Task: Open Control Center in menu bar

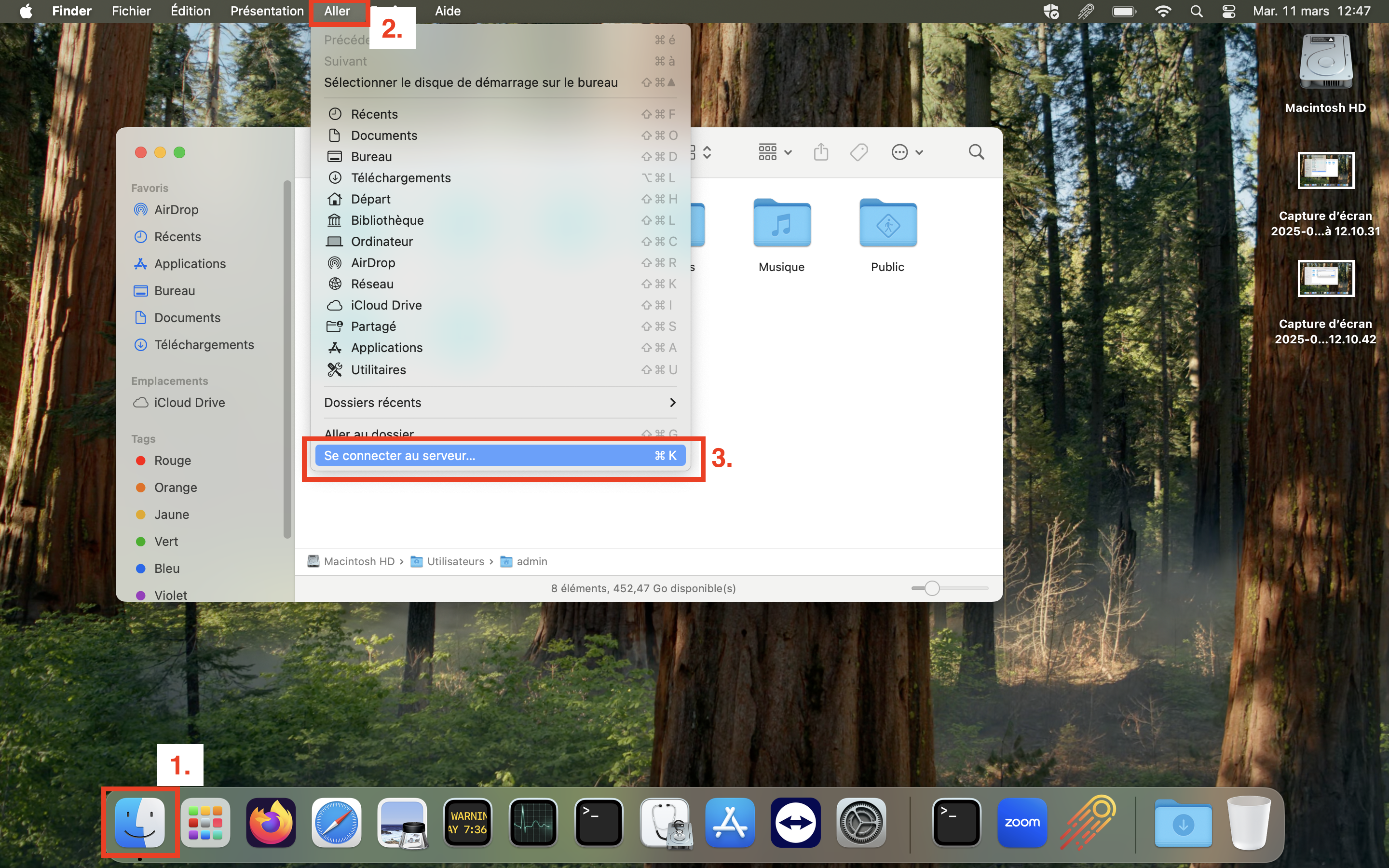Action: [1228, 12]
